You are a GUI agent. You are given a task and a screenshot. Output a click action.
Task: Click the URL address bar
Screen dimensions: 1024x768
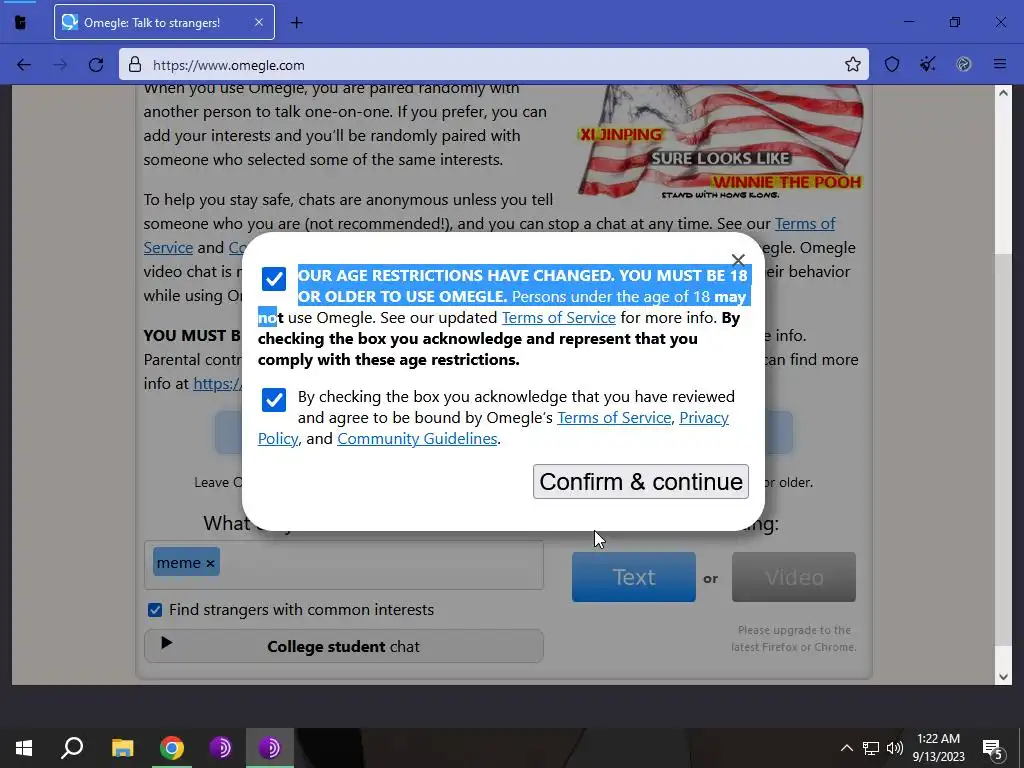pyautogui.click(x=494, y=65)
